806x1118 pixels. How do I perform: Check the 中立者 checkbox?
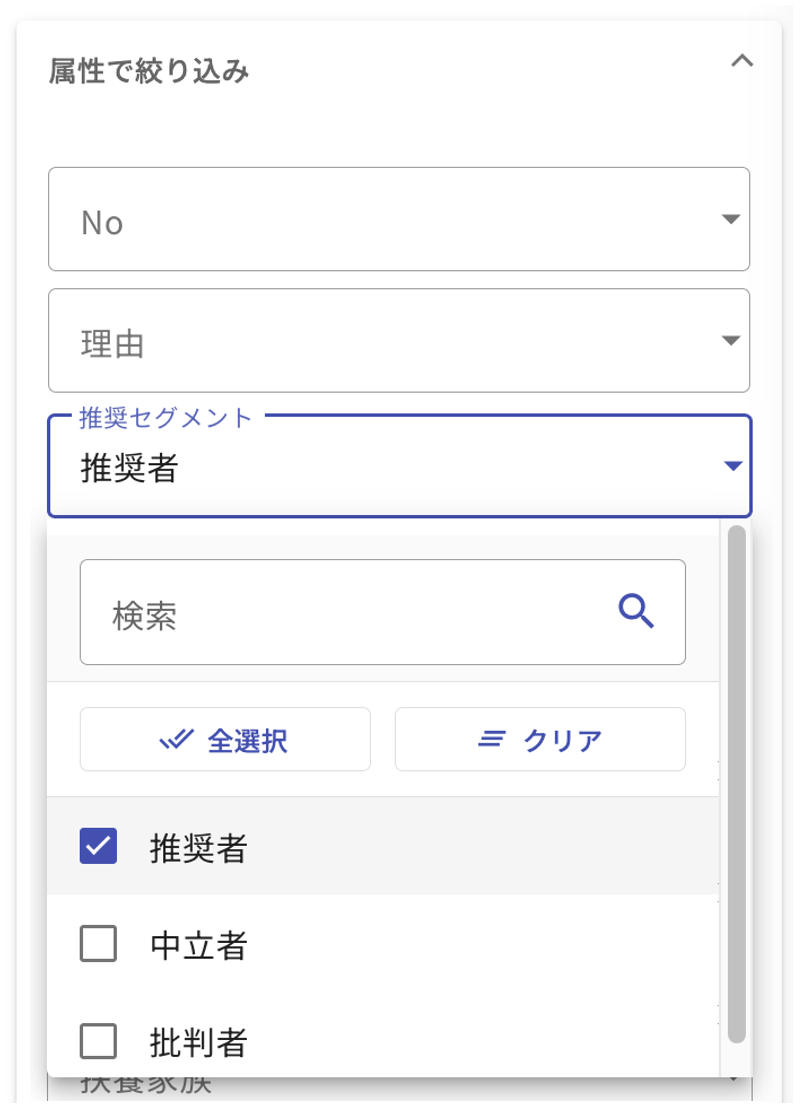(x=98, y=944)
